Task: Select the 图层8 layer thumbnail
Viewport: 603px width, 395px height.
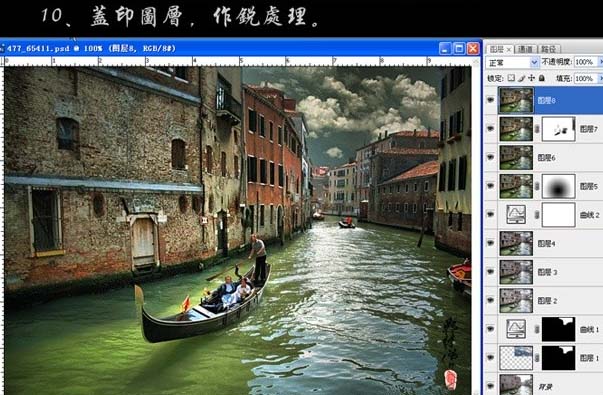Action: point(516,100)
